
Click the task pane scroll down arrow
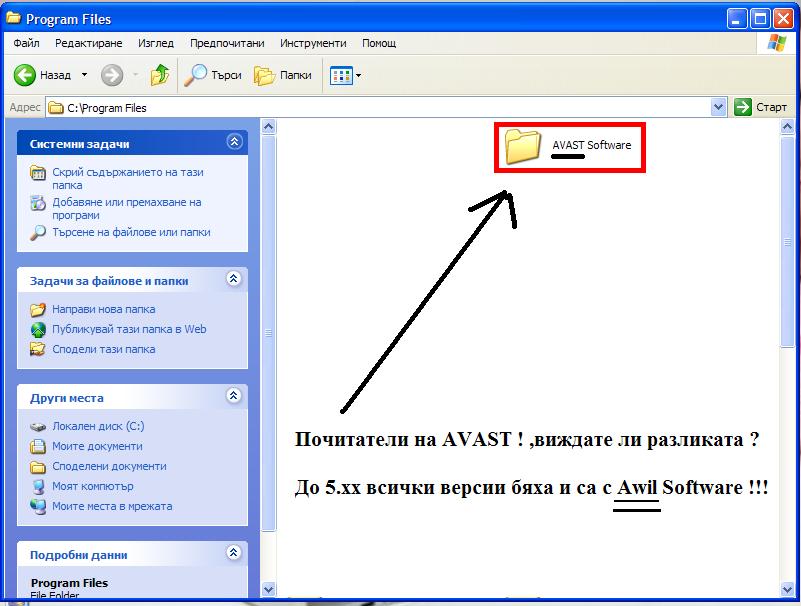point(269,589)
